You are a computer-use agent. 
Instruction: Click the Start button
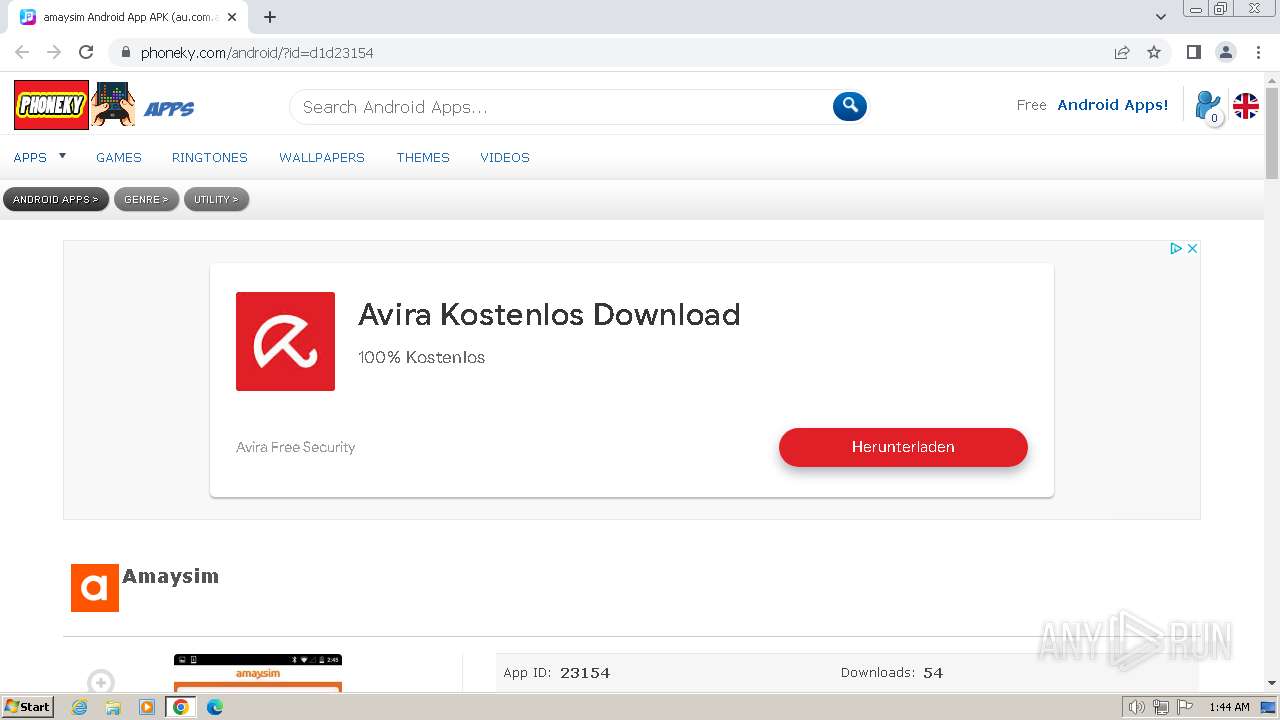click(28, 707)
